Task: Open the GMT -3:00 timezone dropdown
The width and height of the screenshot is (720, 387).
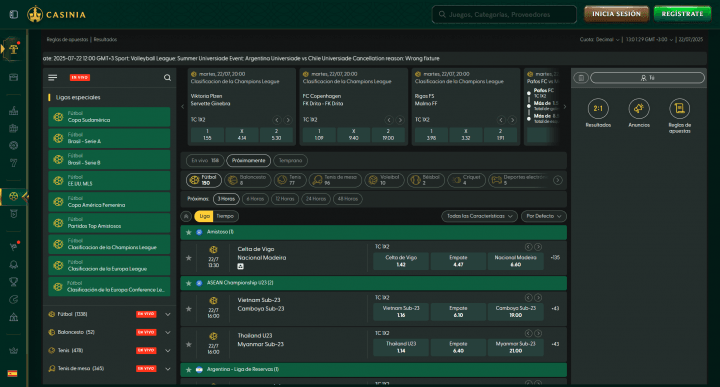Action: [x=649, y=39]
